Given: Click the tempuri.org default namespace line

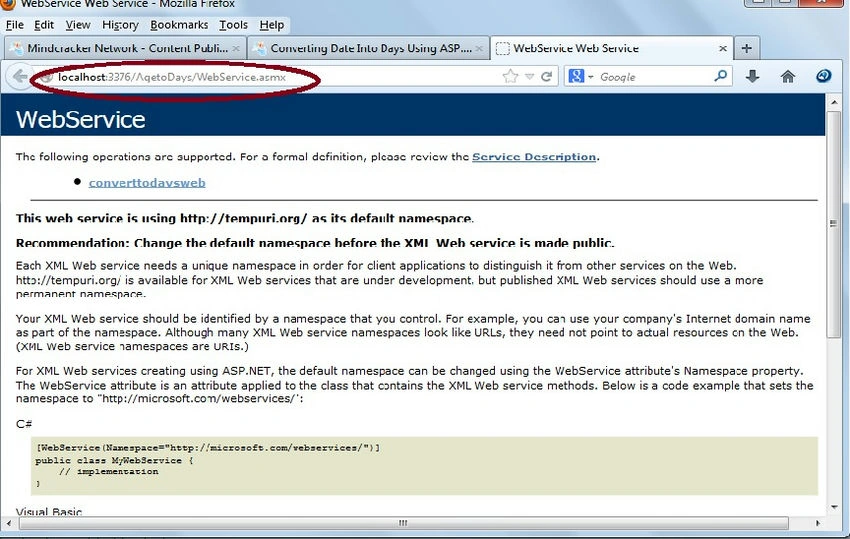Looking at the screenshot, I should pos(245,219).
